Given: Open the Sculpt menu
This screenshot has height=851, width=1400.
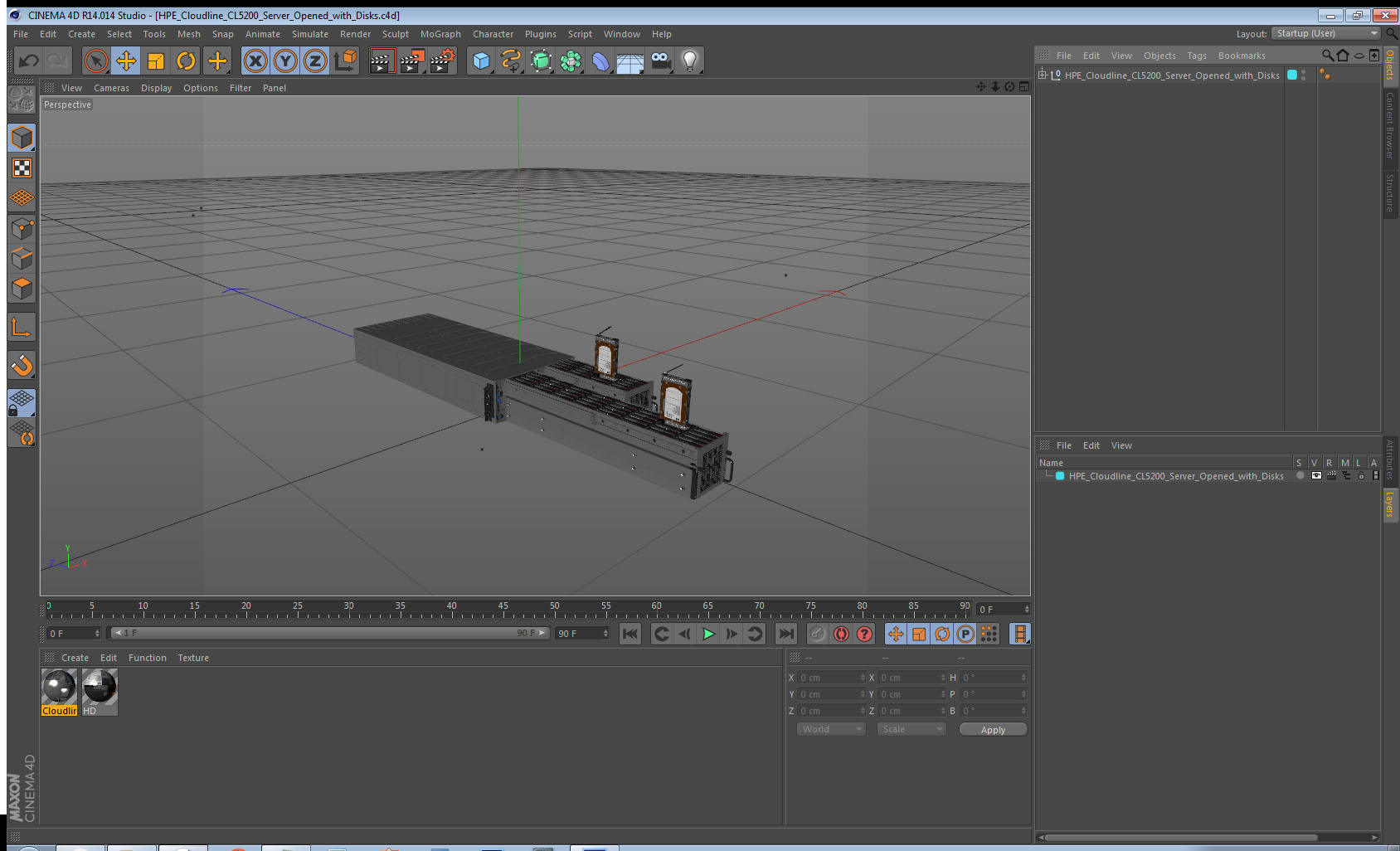Looking at the screenshot, I should pyautogui.click(x=396, y=34).
